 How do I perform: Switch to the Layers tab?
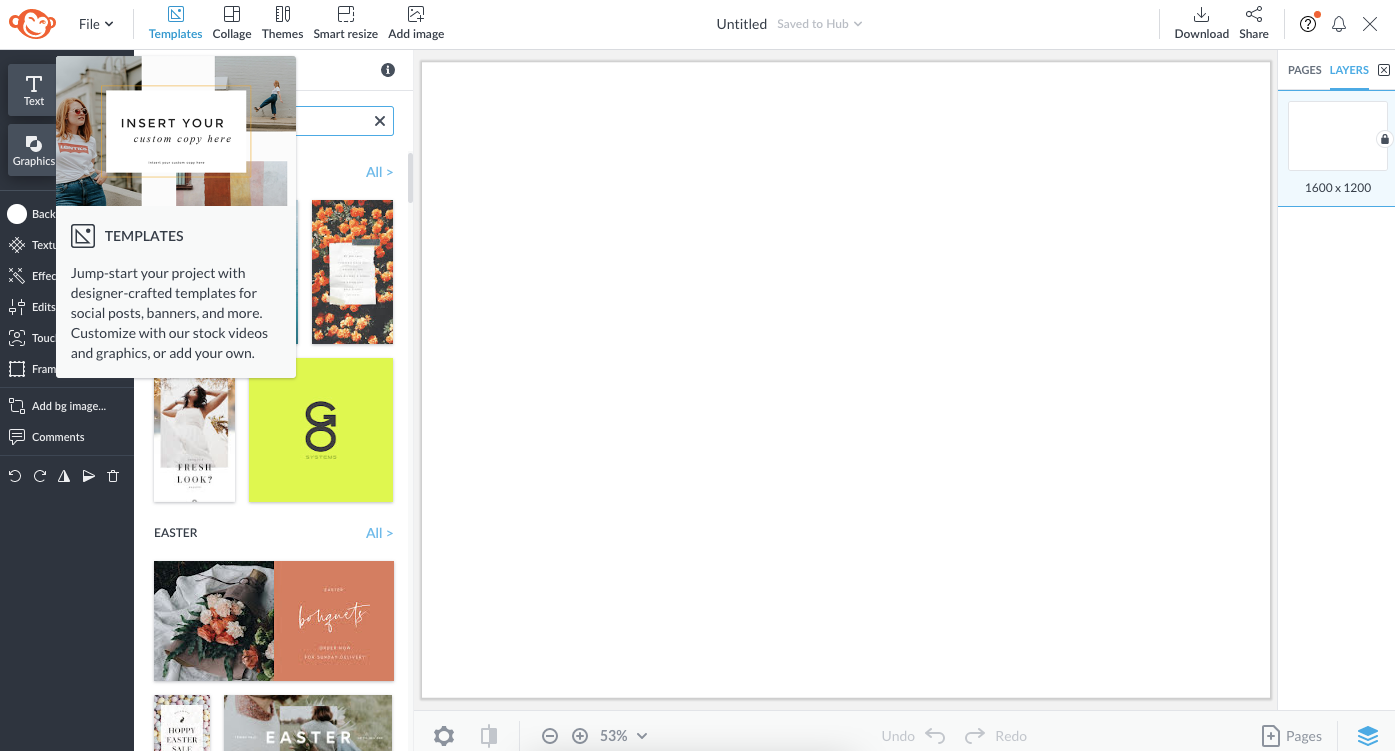click(x=1349, y=70)
